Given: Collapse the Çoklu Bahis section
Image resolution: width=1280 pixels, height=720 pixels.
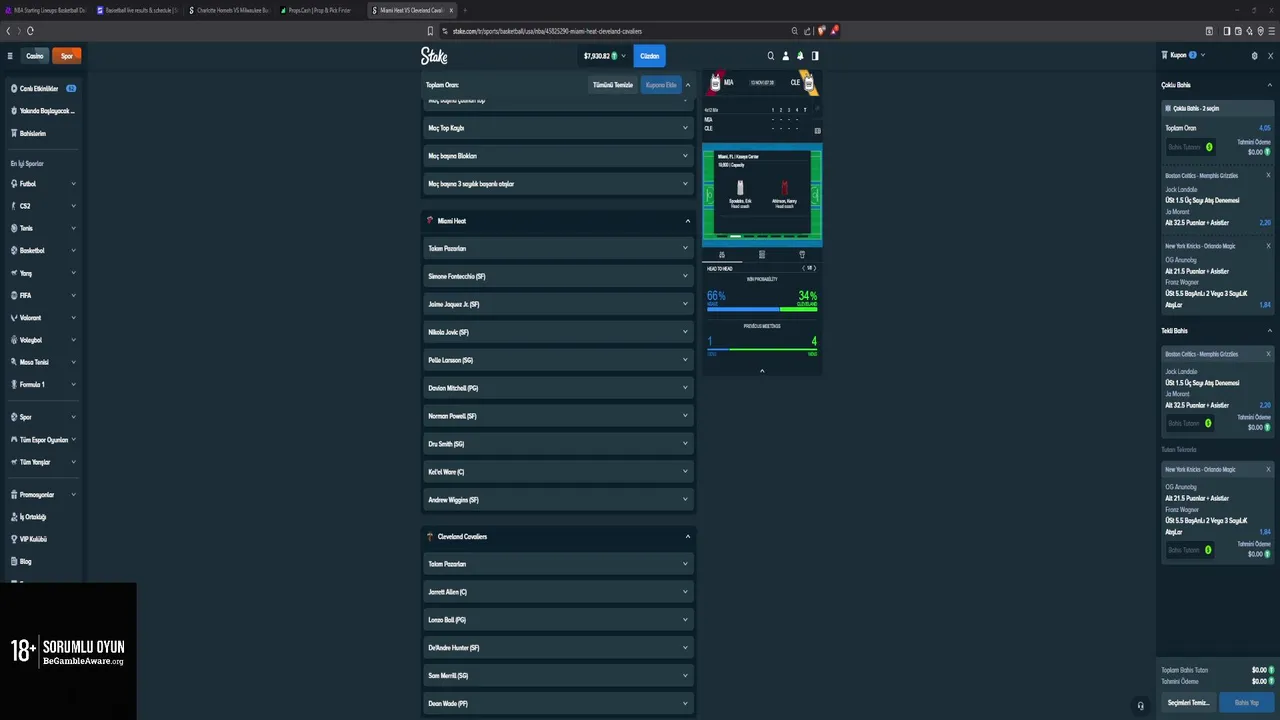Looking at the screenshot, I should [1270, 85].
